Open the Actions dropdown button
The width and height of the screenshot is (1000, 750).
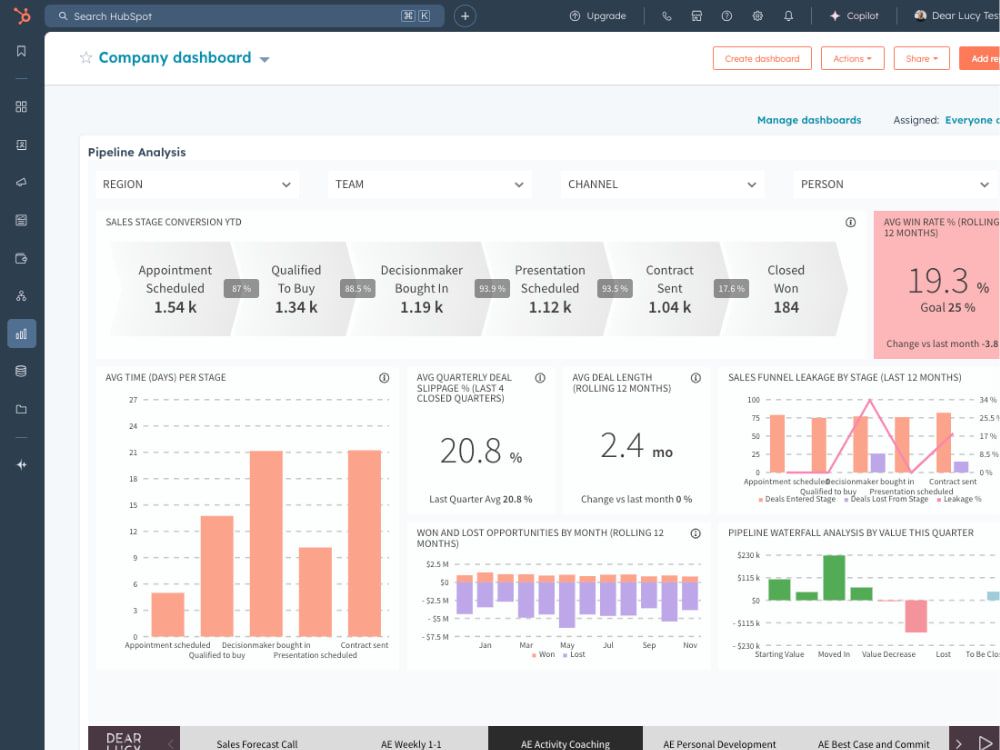coord(852,59)
